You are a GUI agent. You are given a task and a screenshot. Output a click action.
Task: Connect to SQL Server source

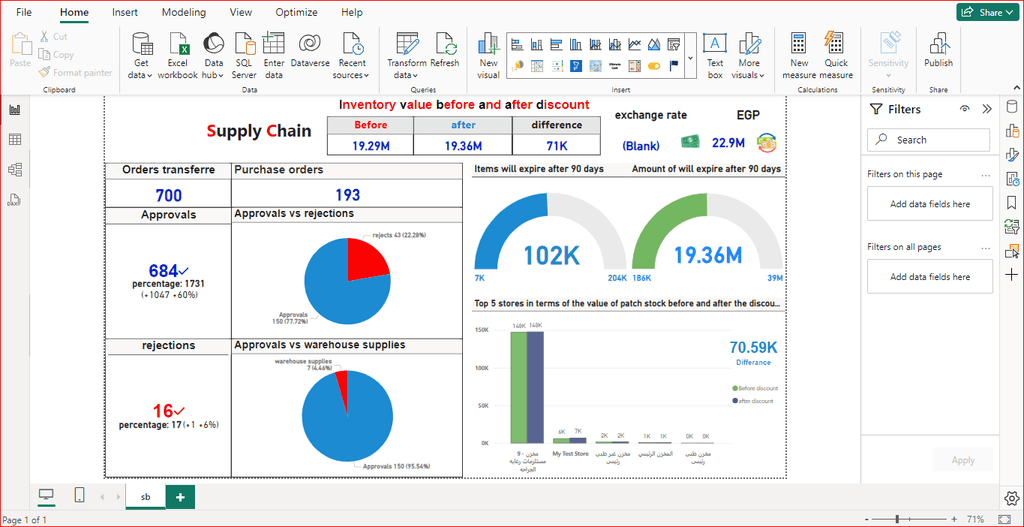(x=244, y=56)
